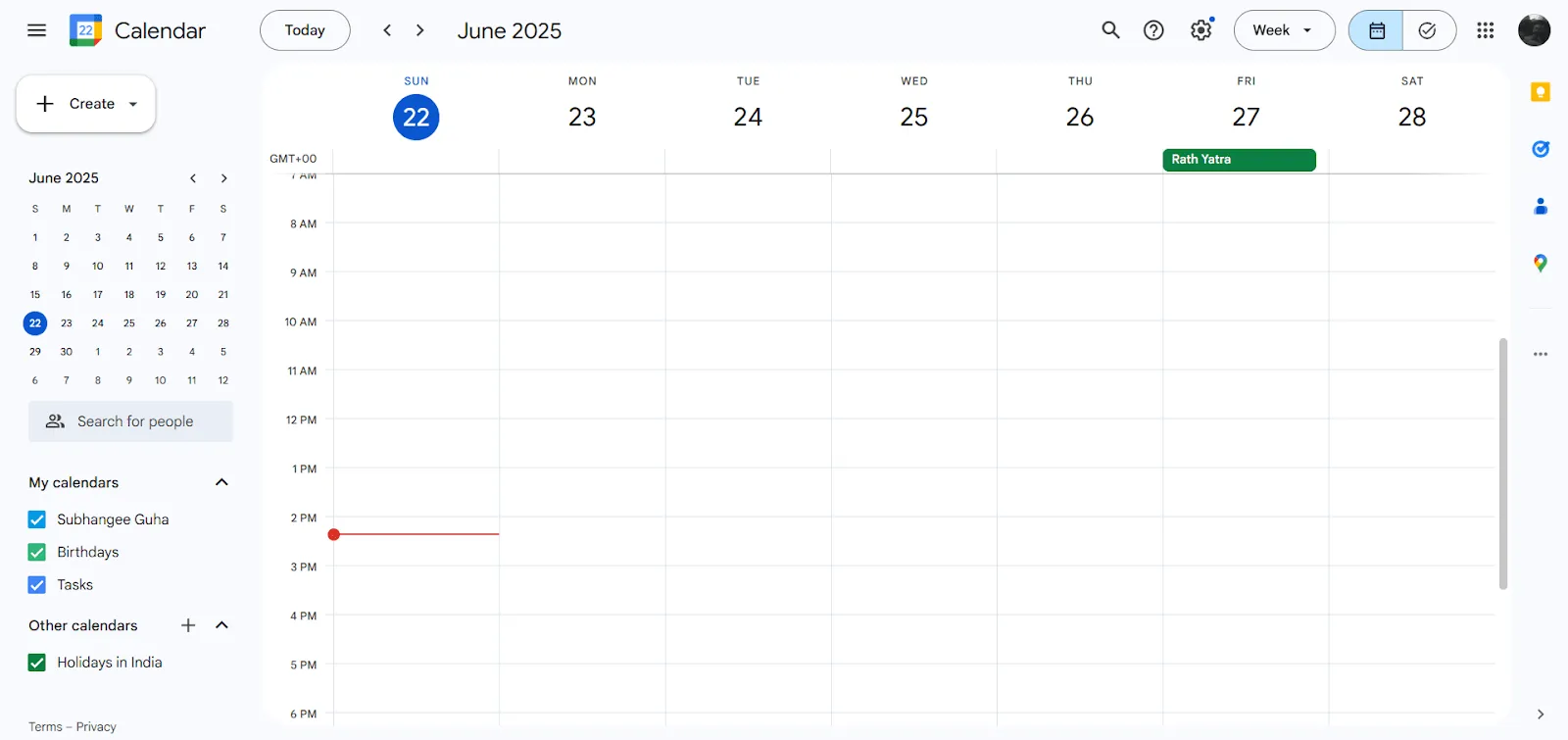Open the Google apps grid
This screenshot has height=740, width=1568.
(x=1485, y=30)
